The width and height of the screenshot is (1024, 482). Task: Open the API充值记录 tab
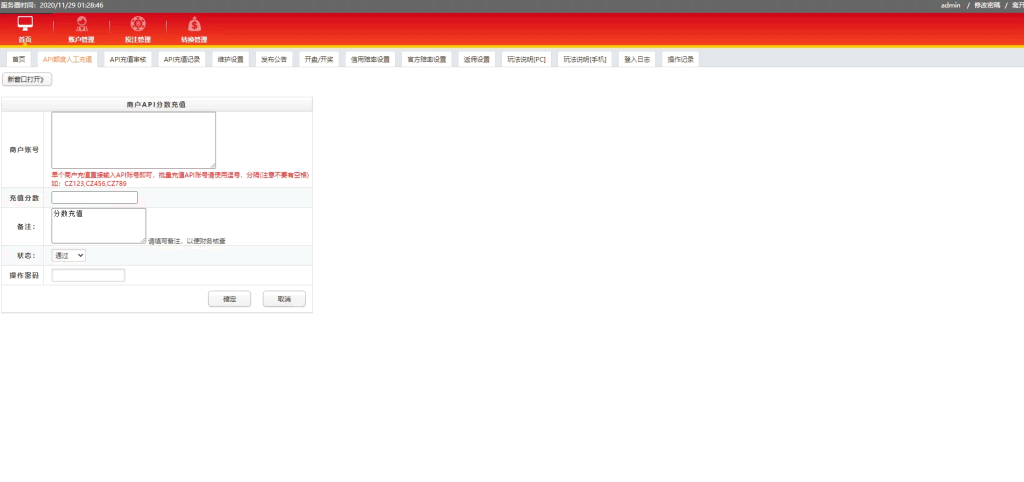coord(182,59)
